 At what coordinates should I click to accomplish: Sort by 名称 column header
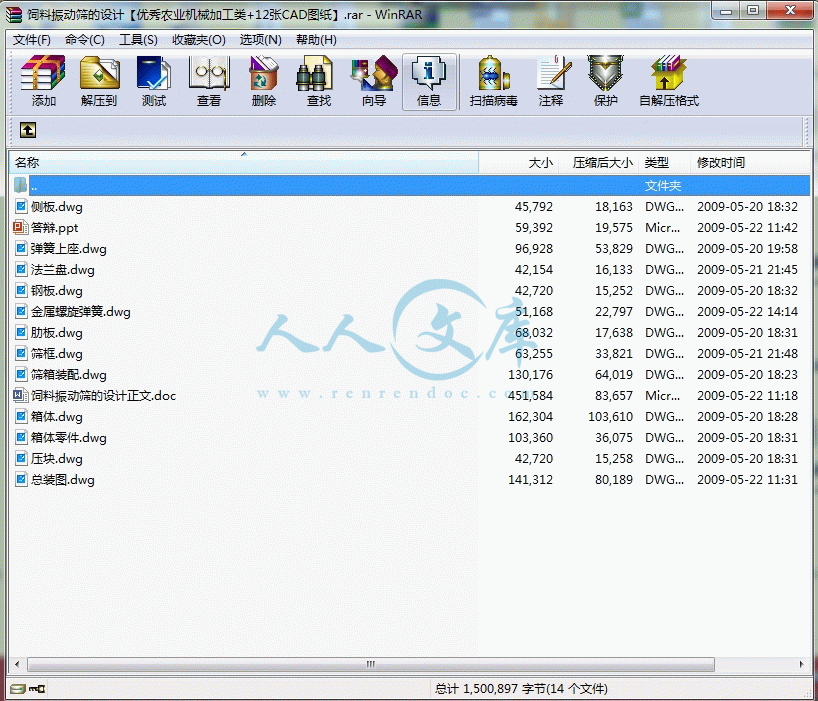pyautogui.click(x=244, y=163)
